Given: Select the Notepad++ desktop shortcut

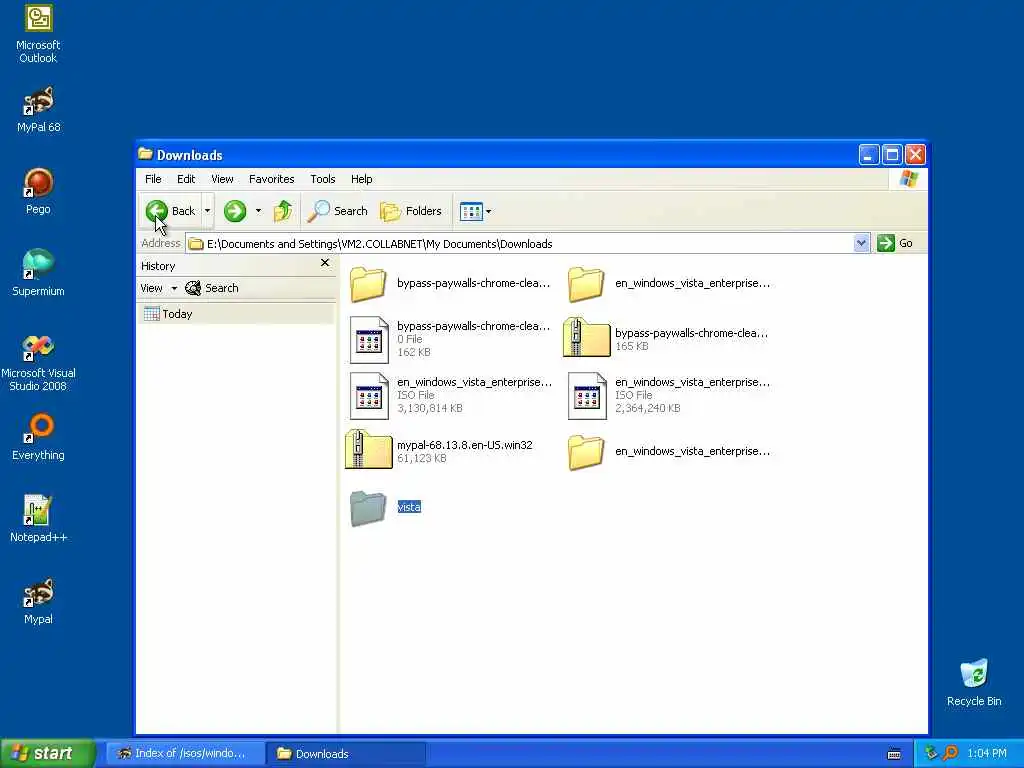Looking at the screenshot, I should pos(38,519).
